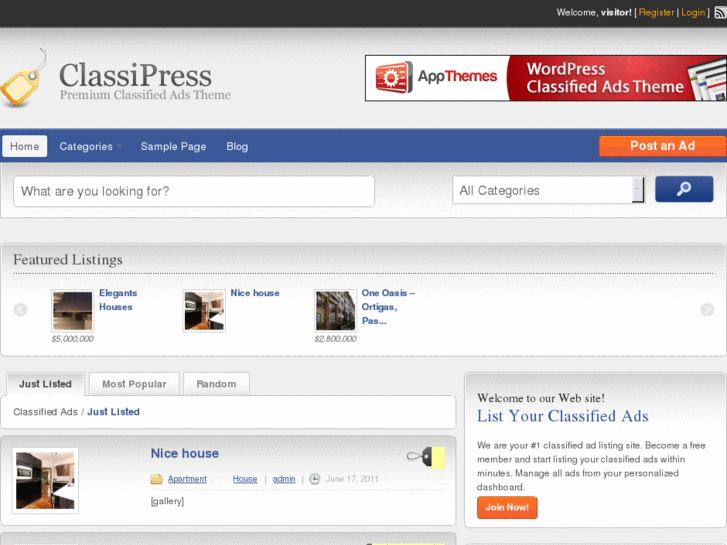The width and height of the screenshot is (727, 545).
Task: Click the AppThemes banner logo
Action: [x=436, y=77]
